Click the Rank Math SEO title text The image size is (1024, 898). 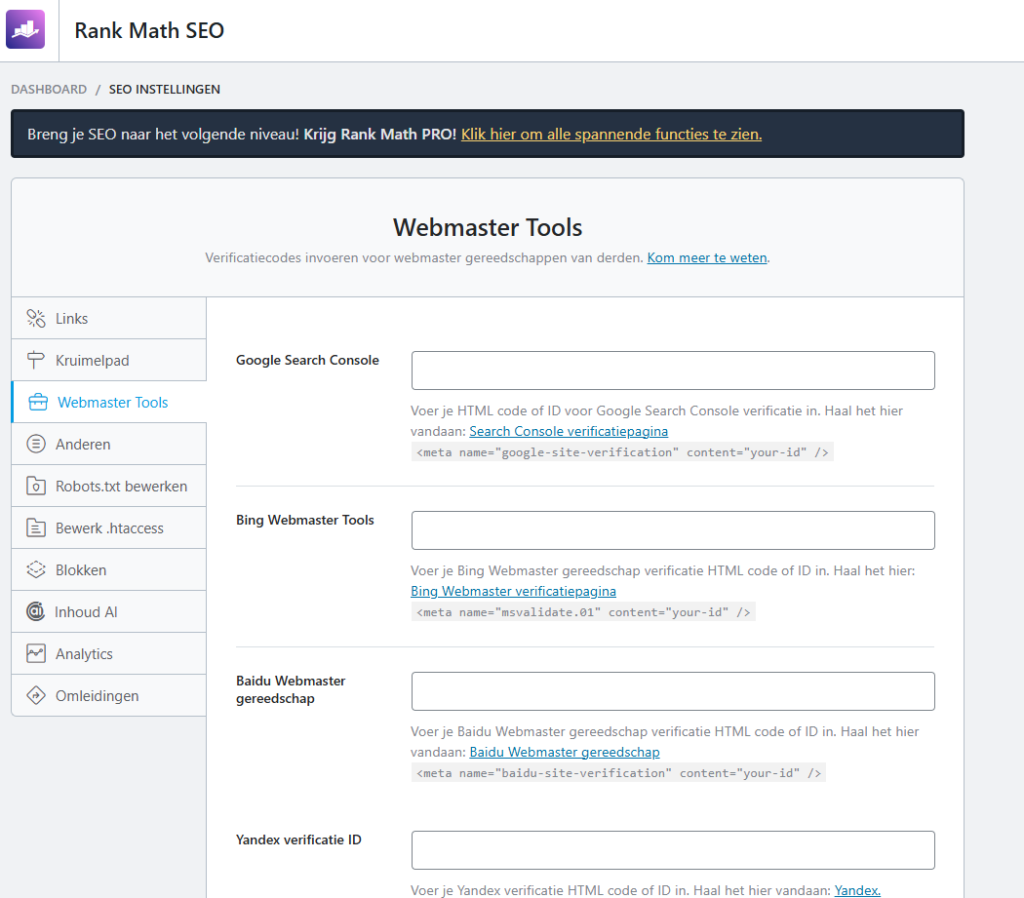tap(149, 30)
